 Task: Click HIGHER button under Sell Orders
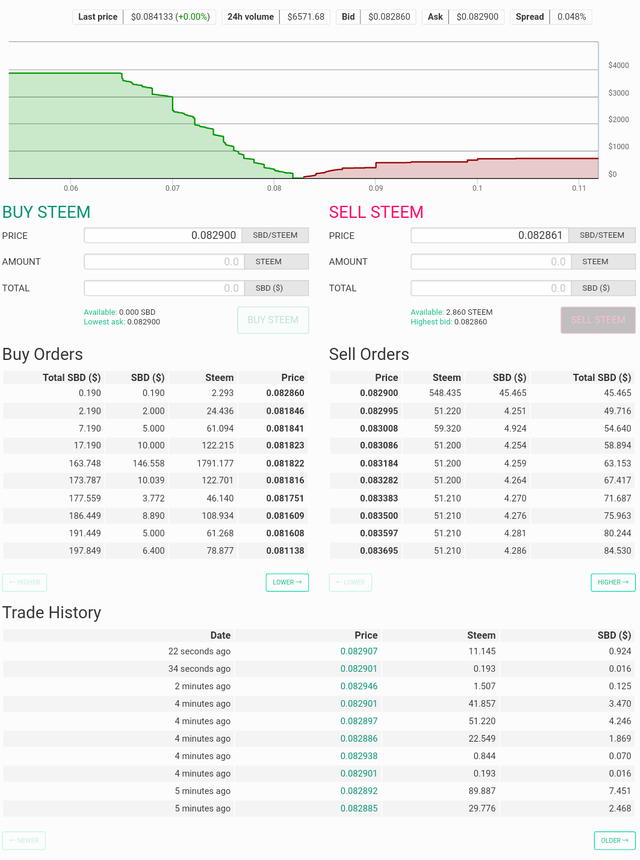[613, 582]
